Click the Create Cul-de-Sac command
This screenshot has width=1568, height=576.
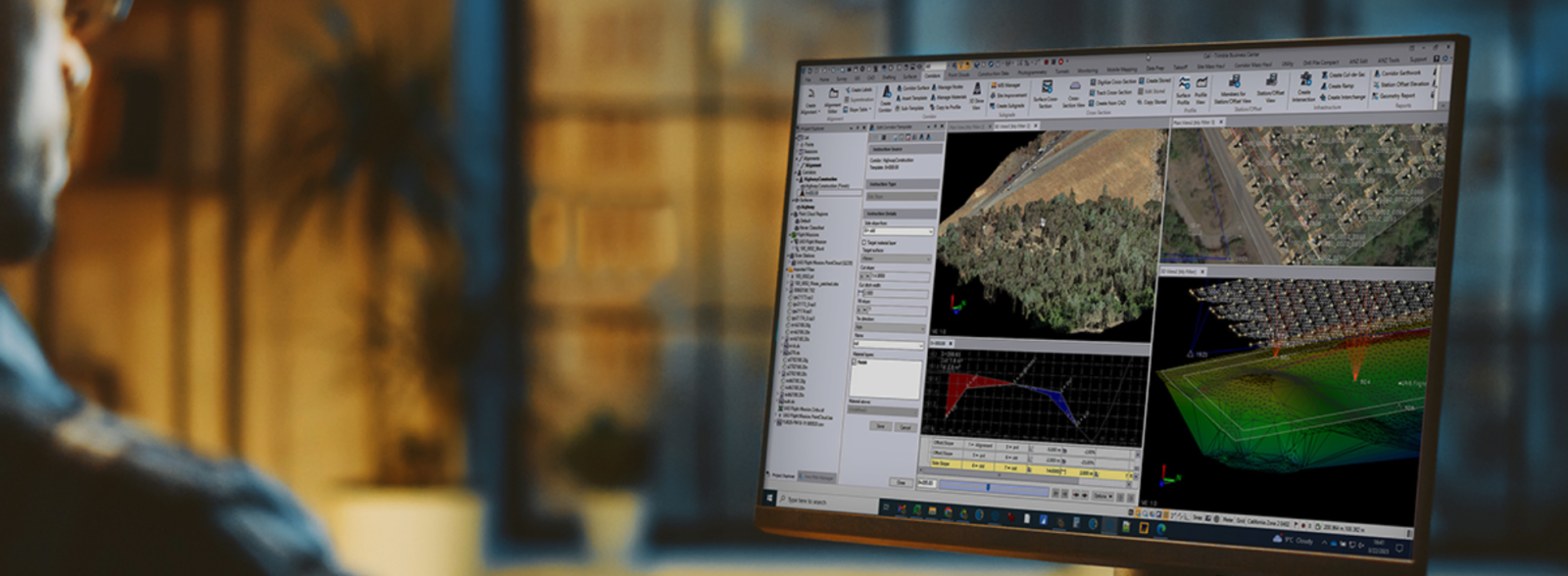(1344, 75)
